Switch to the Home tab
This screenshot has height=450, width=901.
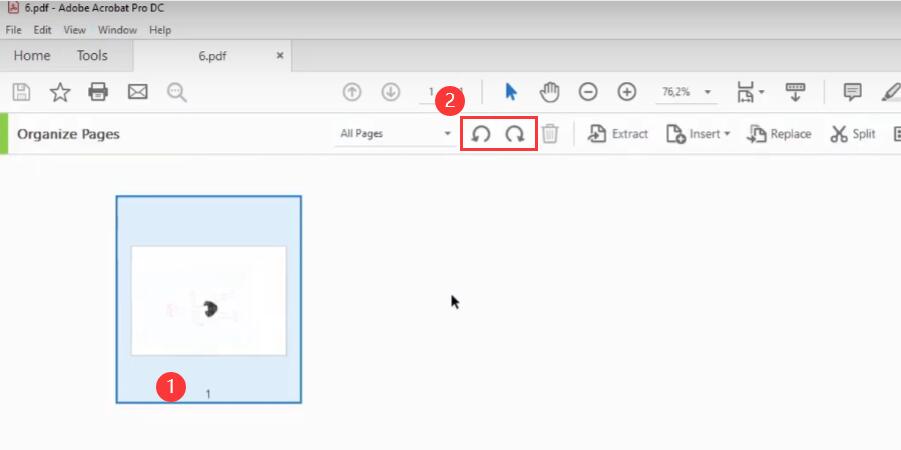32,56
